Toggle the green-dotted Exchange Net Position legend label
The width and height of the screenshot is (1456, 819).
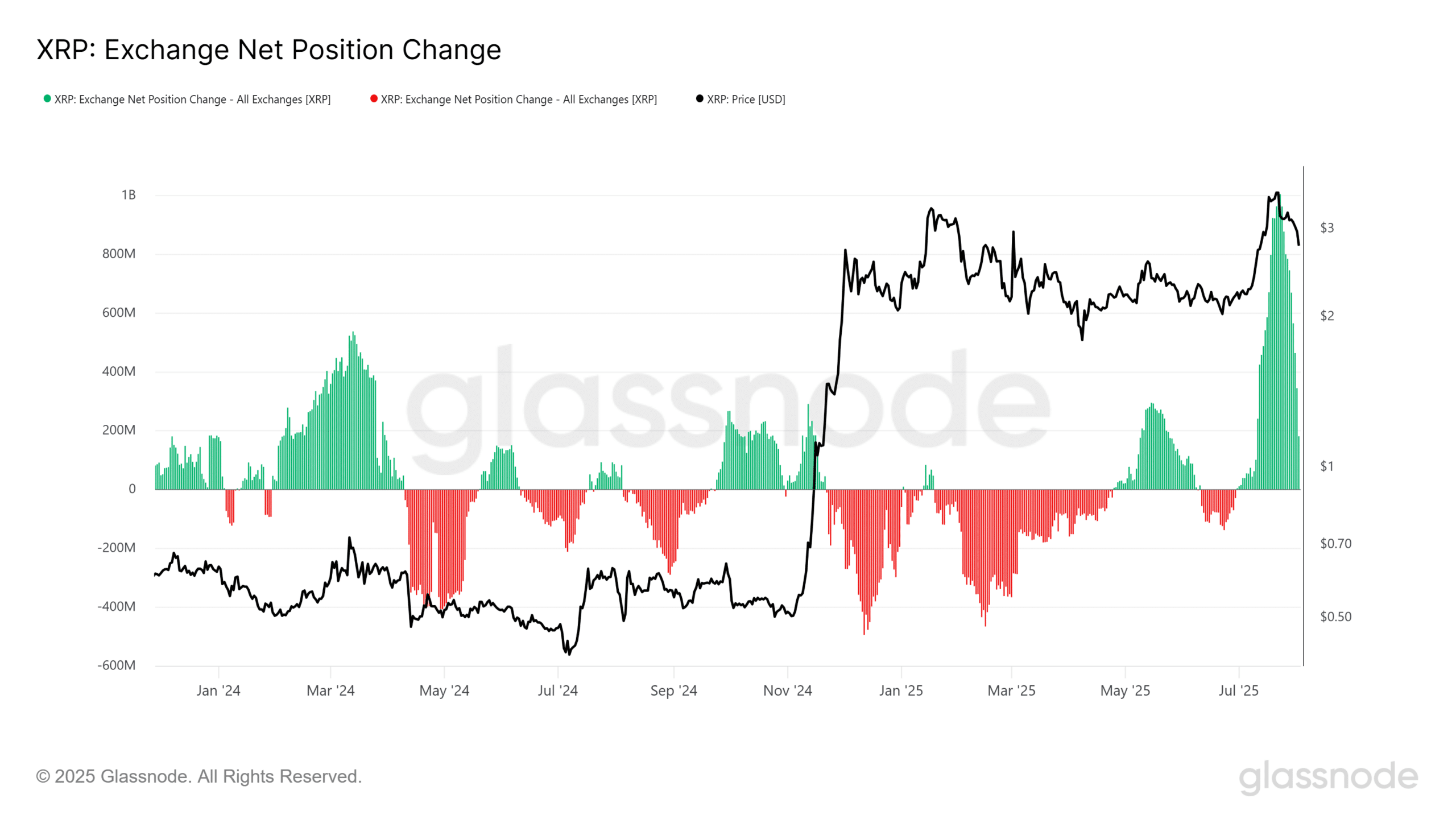[192, 100]
